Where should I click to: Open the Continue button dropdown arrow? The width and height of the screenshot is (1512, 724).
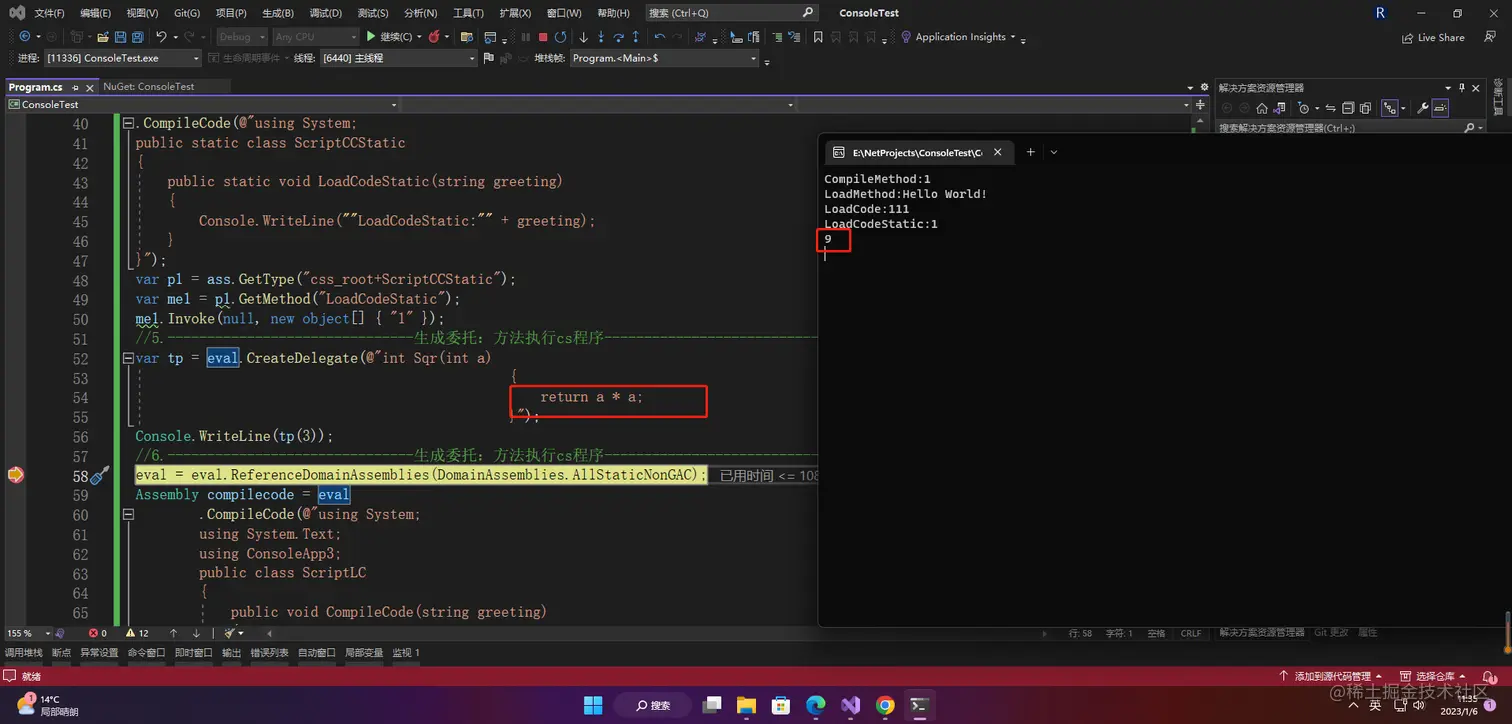pos(419,37)
